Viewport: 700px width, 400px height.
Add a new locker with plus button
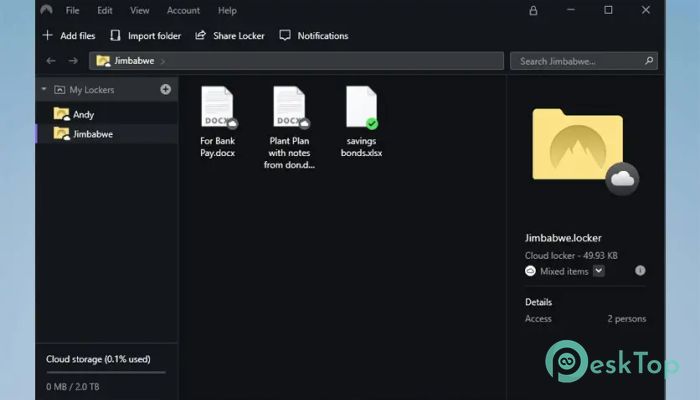166,89
